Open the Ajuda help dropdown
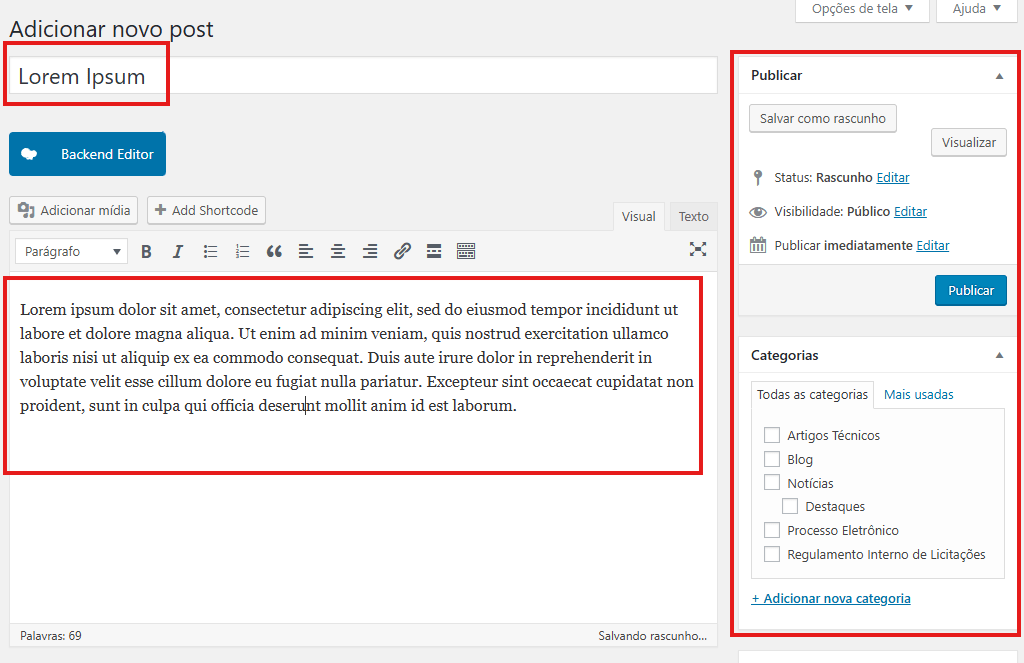Viewport: 1024px width, 663px height. pos(977,9)
